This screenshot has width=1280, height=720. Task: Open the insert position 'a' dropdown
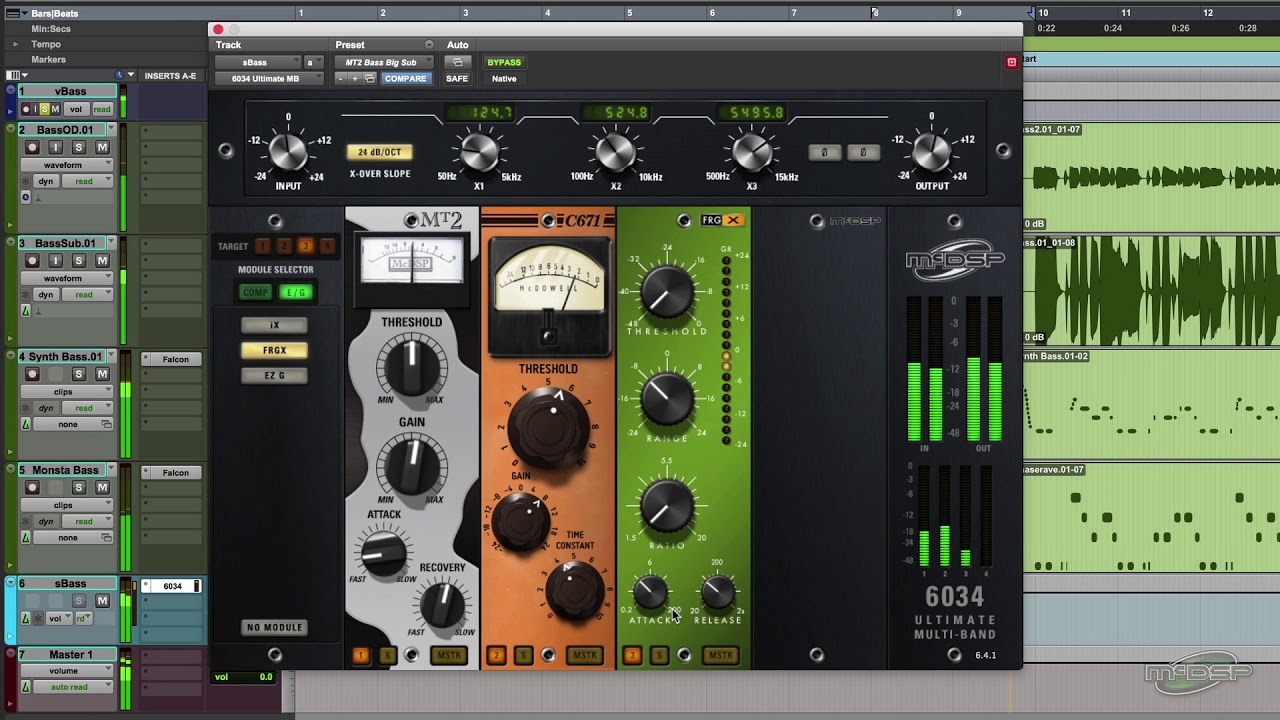314,62
